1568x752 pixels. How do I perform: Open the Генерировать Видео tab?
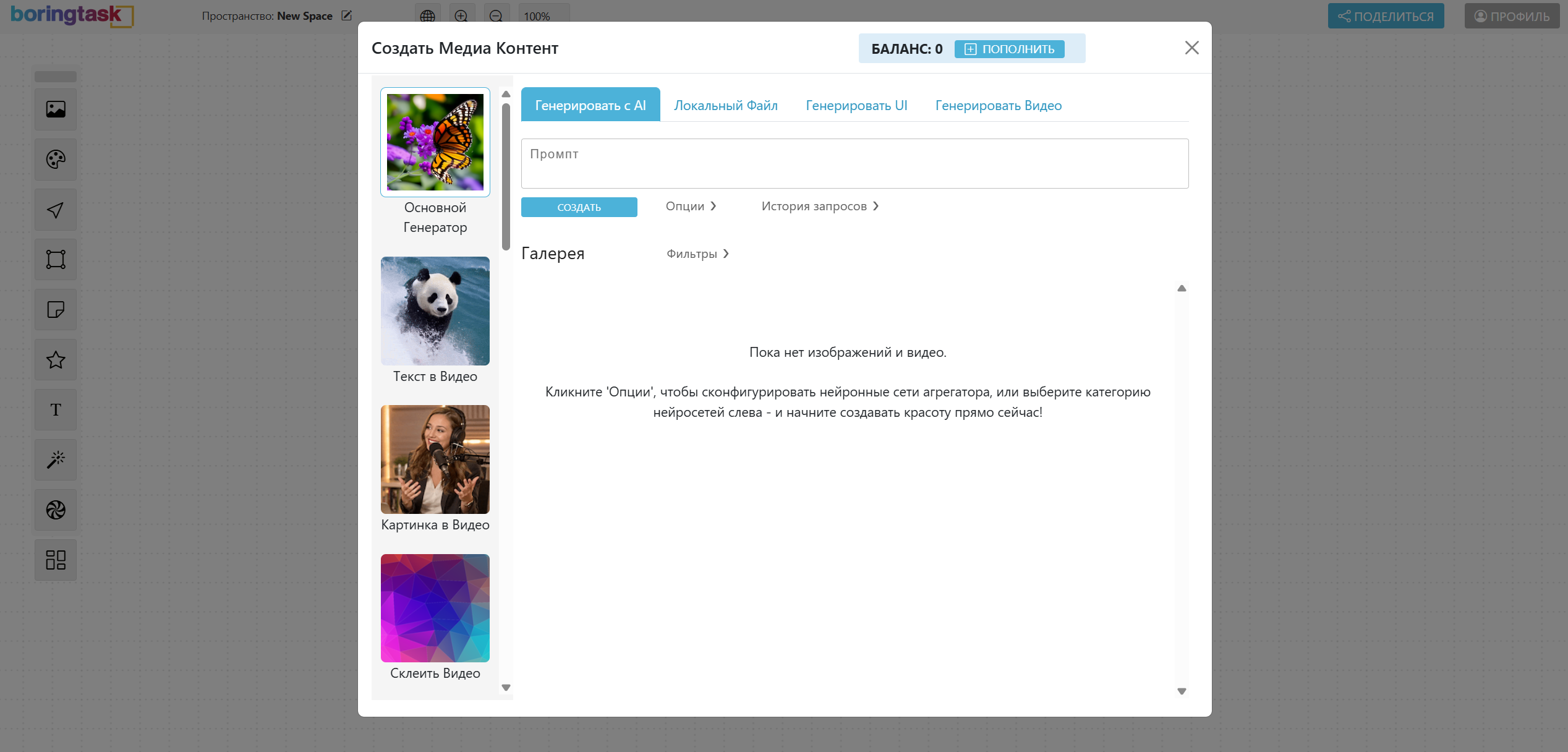[998, 106]
